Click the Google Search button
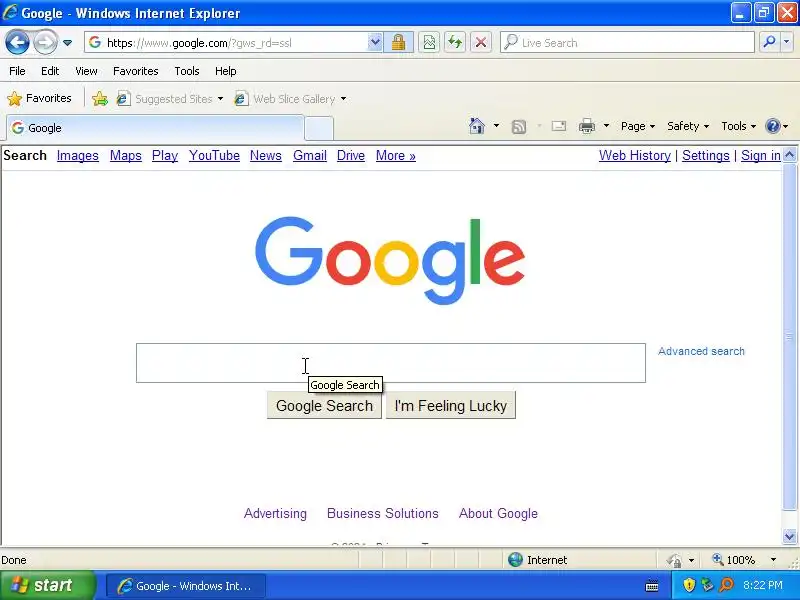The width and height of the screenshot is (800, 600). tap(324, 406)
